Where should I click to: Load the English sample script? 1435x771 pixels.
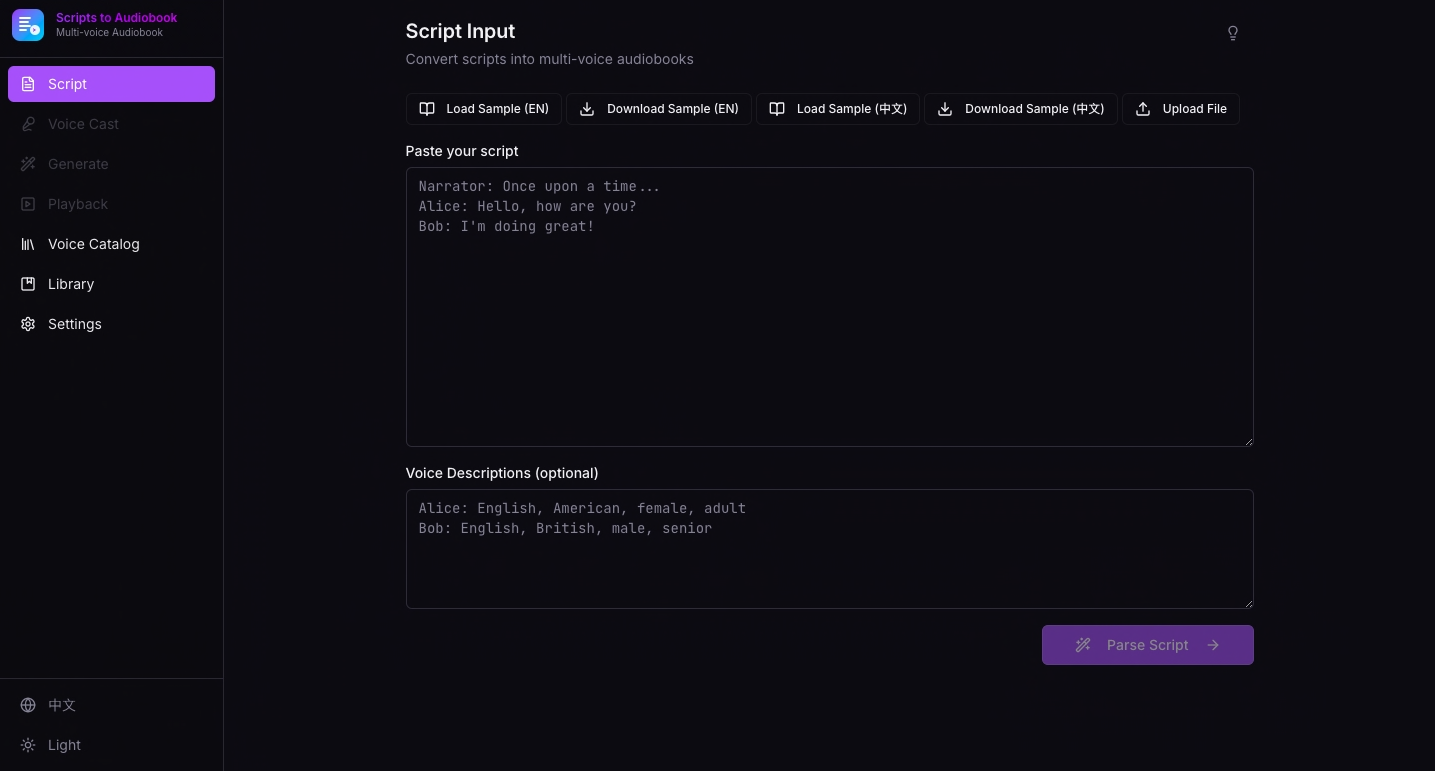point(484,109)
